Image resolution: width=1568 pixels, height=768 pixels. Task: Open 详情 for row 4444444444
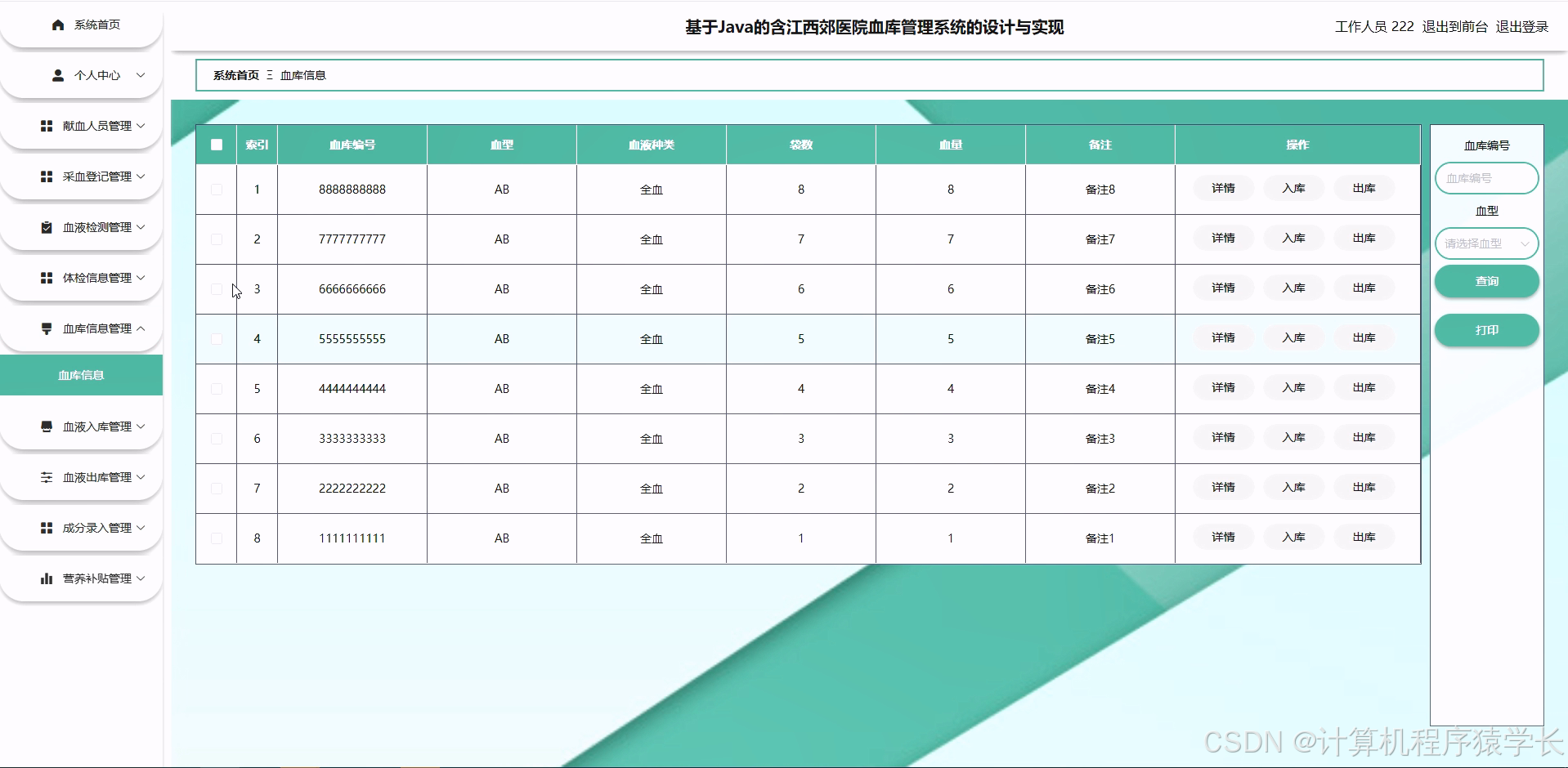1223,388
